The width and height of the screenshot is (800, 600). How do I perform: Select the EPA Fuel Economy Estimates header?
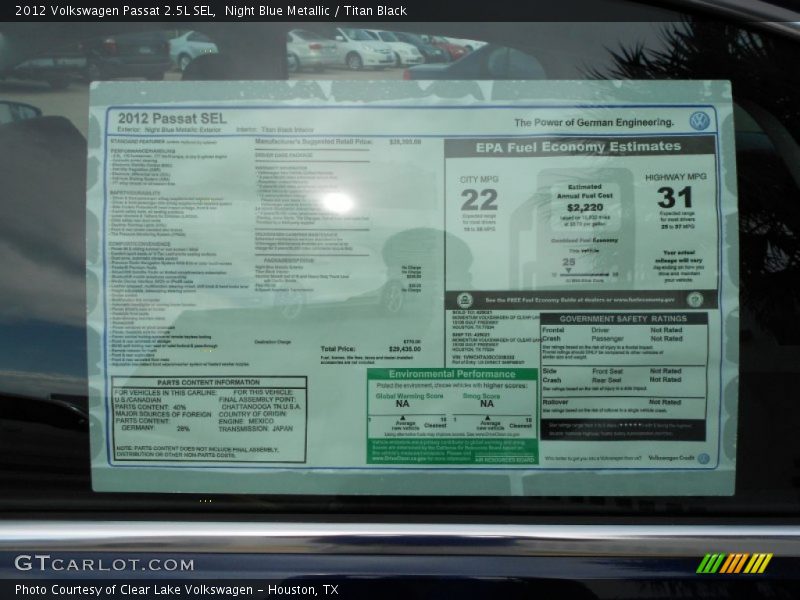tap(578, 147)
